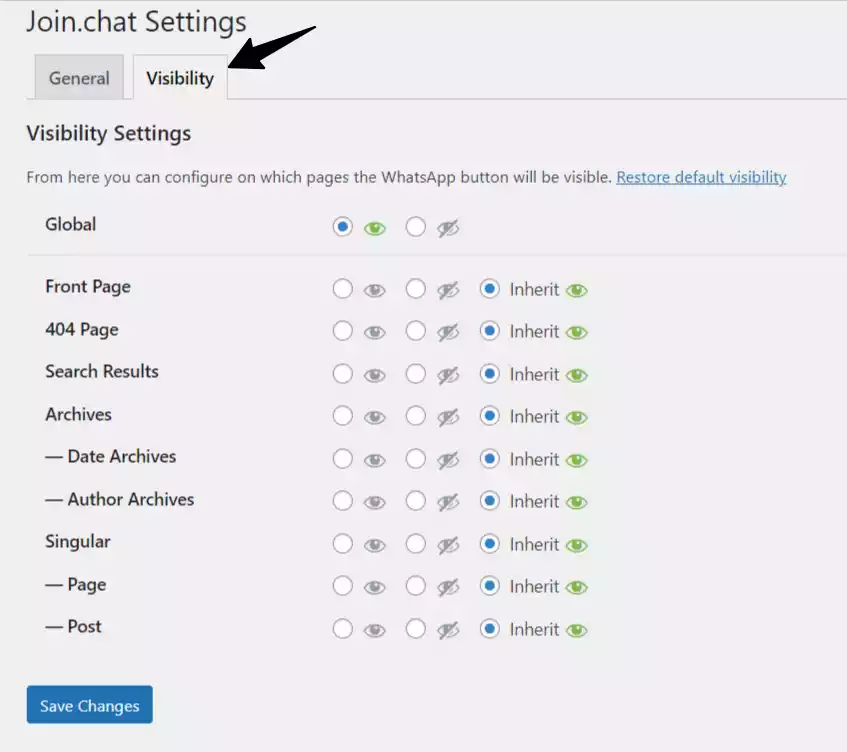Screen dimensions: 847x752
Task: Set Singular to visible radio
Action: (342, 543)
